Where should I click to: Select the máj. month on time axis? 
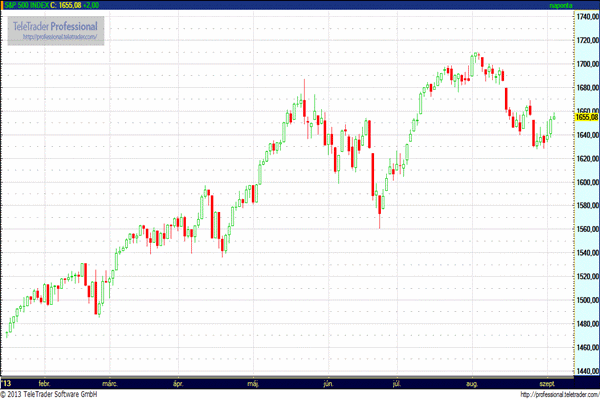(x=253, y=383)
